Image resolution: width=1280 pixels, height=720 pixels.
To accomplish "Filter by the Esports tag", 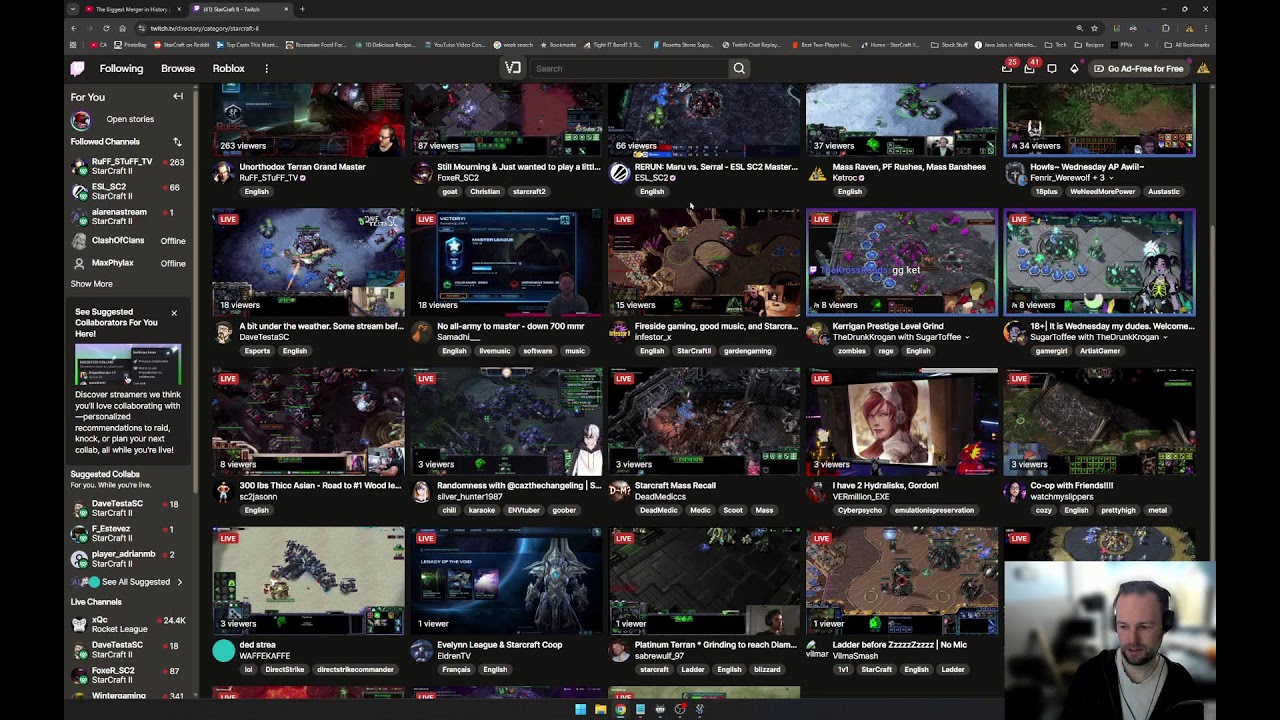I will [257, 351].
